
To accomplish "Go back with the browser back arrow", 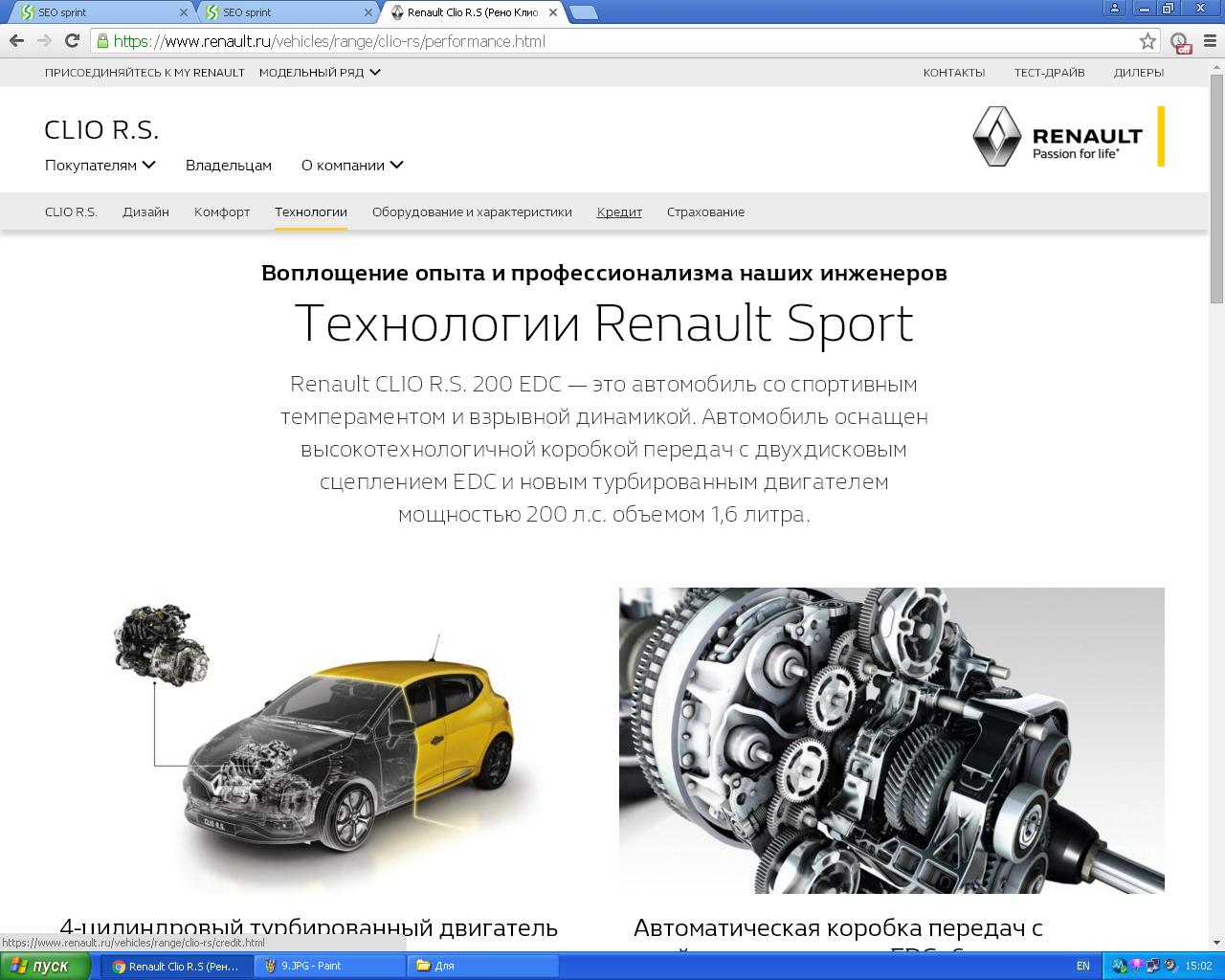I will [16, 40].
